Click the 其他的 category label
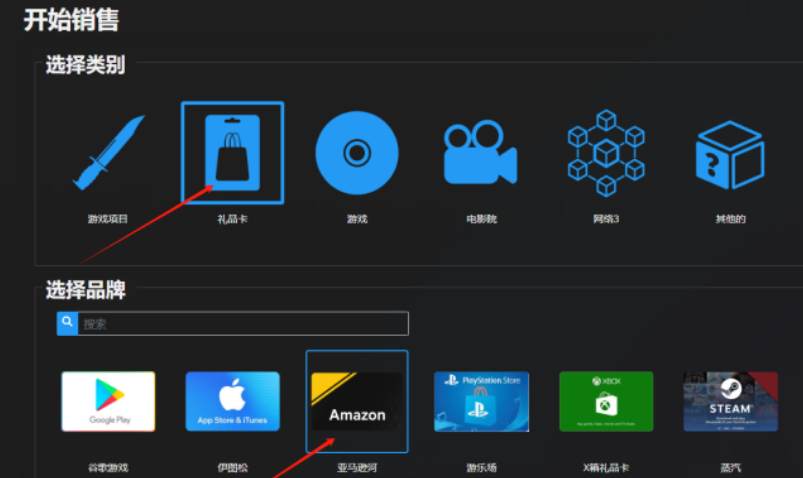The width and height of the screenshot is (803, 478). click(730, 219)
